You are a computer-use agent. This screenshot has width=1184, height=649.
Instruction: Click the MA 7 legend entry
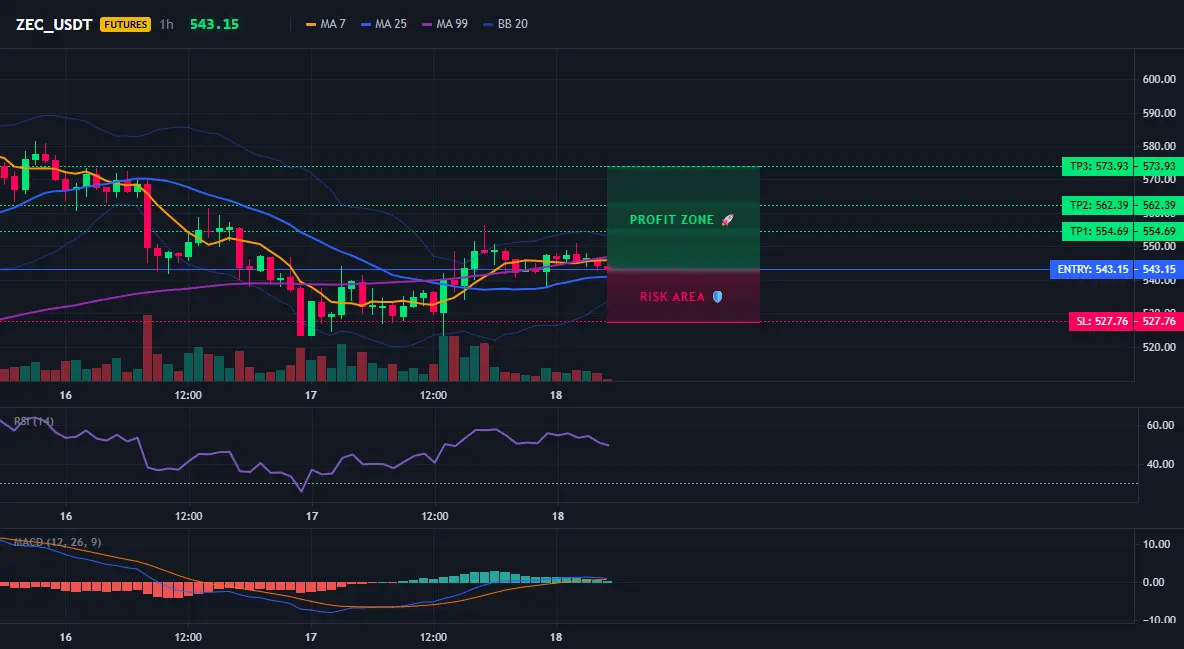(x=325, y=24)
